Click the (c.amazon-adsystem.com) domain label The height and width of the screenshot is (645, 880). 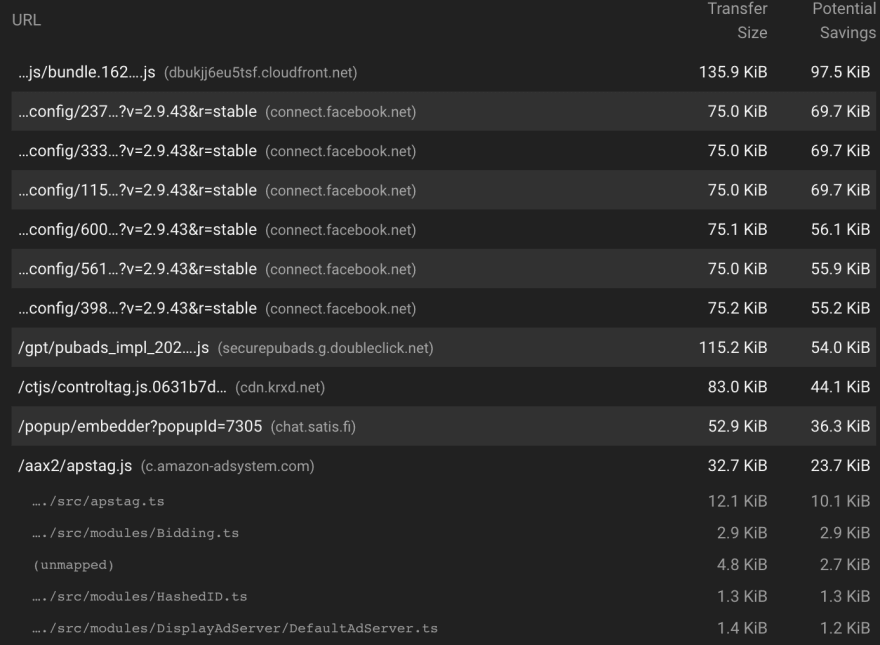[x=227, y=466]
